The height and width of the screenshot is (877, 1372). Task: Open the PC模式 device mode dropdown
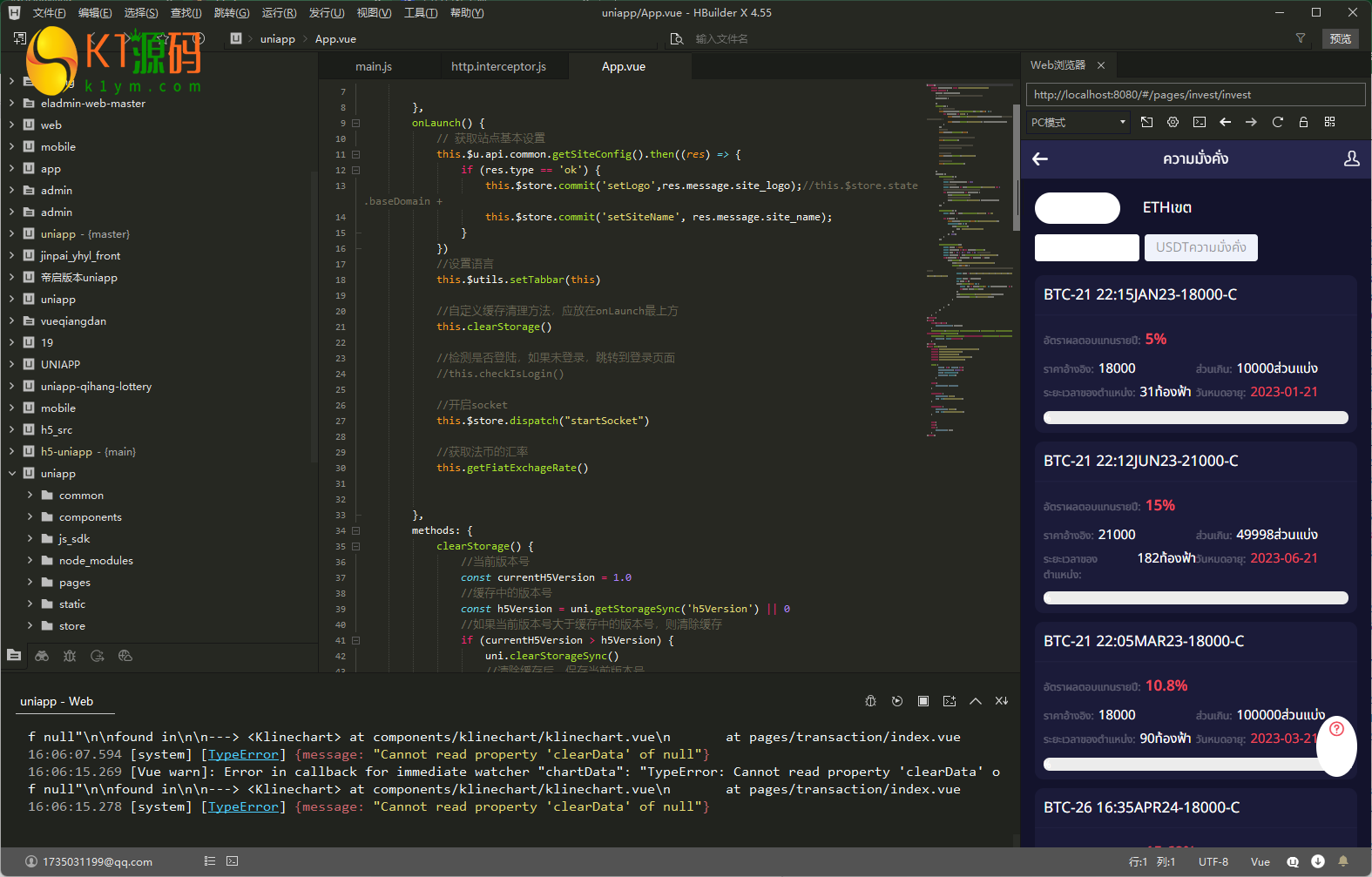[1078, 122]
